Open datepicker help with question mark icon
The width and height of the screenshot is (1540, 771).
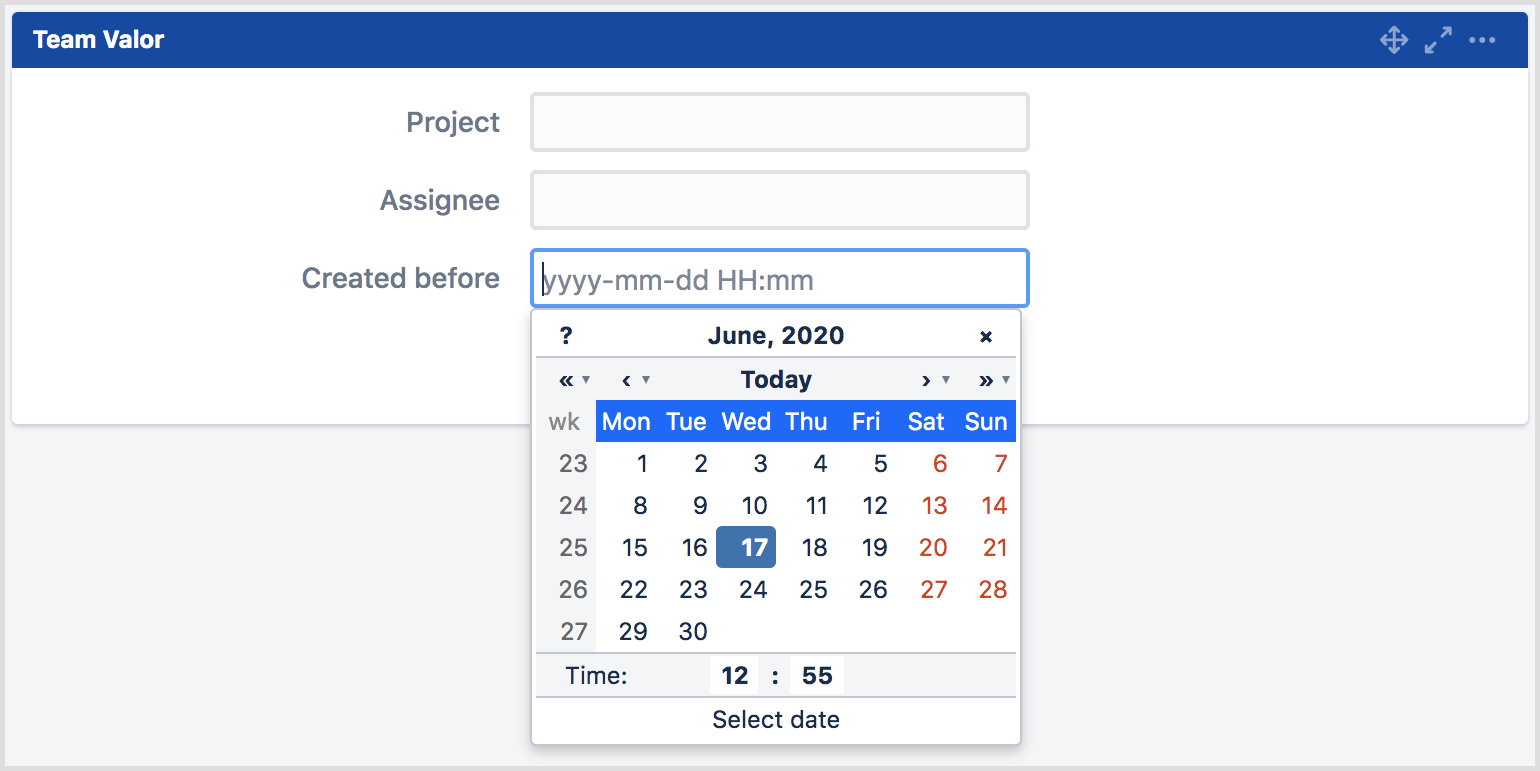[566, 335]
